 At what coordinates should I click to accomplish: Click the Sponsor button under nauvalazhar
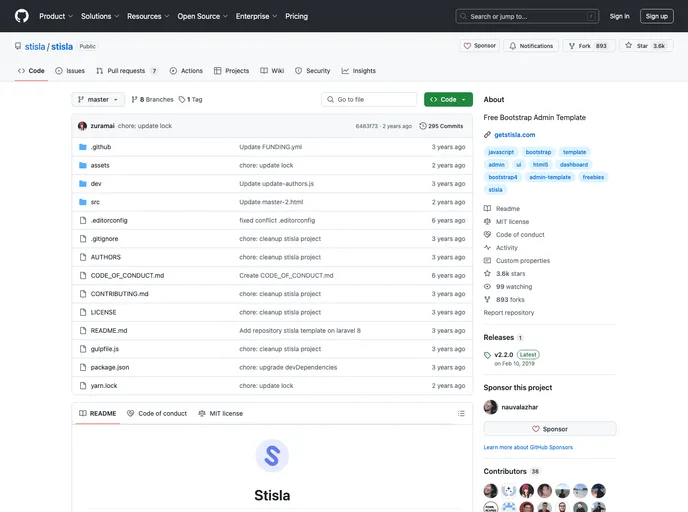(x=550, y=429)
